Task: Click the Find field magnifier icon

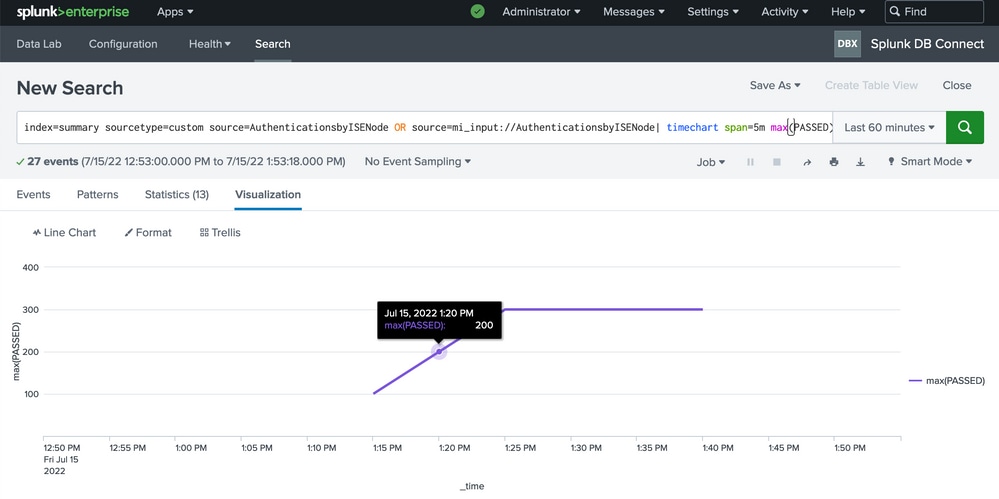Action: [895, 11]
